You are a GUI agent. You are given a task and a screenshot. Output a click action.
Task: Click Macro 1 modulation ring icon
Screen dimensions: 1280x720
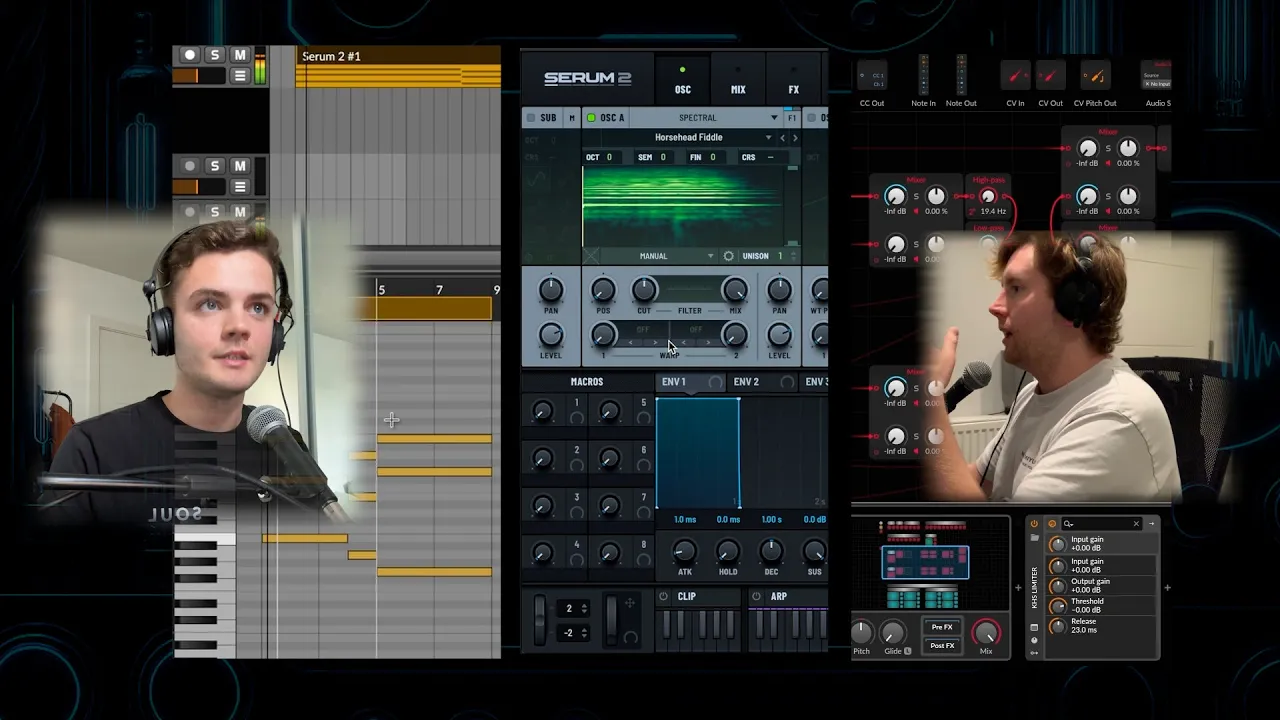point(576,418)
